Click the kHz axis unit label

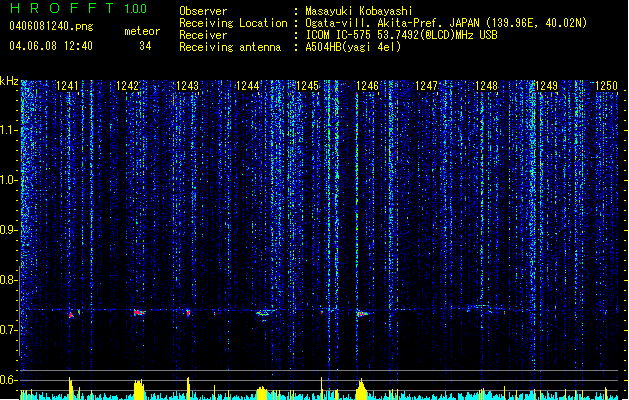tap(9, 81)
